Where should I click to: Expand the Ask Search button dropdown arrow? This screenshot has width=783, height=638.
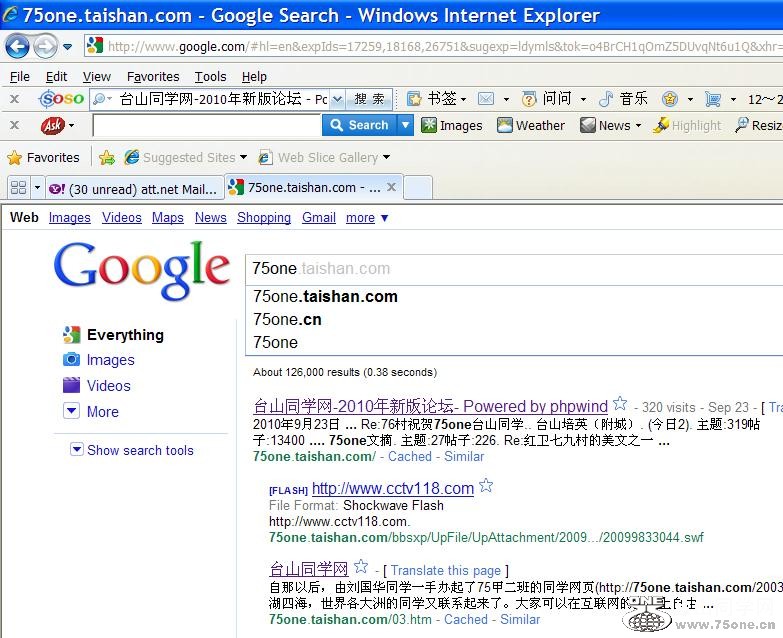coord(405,125)
